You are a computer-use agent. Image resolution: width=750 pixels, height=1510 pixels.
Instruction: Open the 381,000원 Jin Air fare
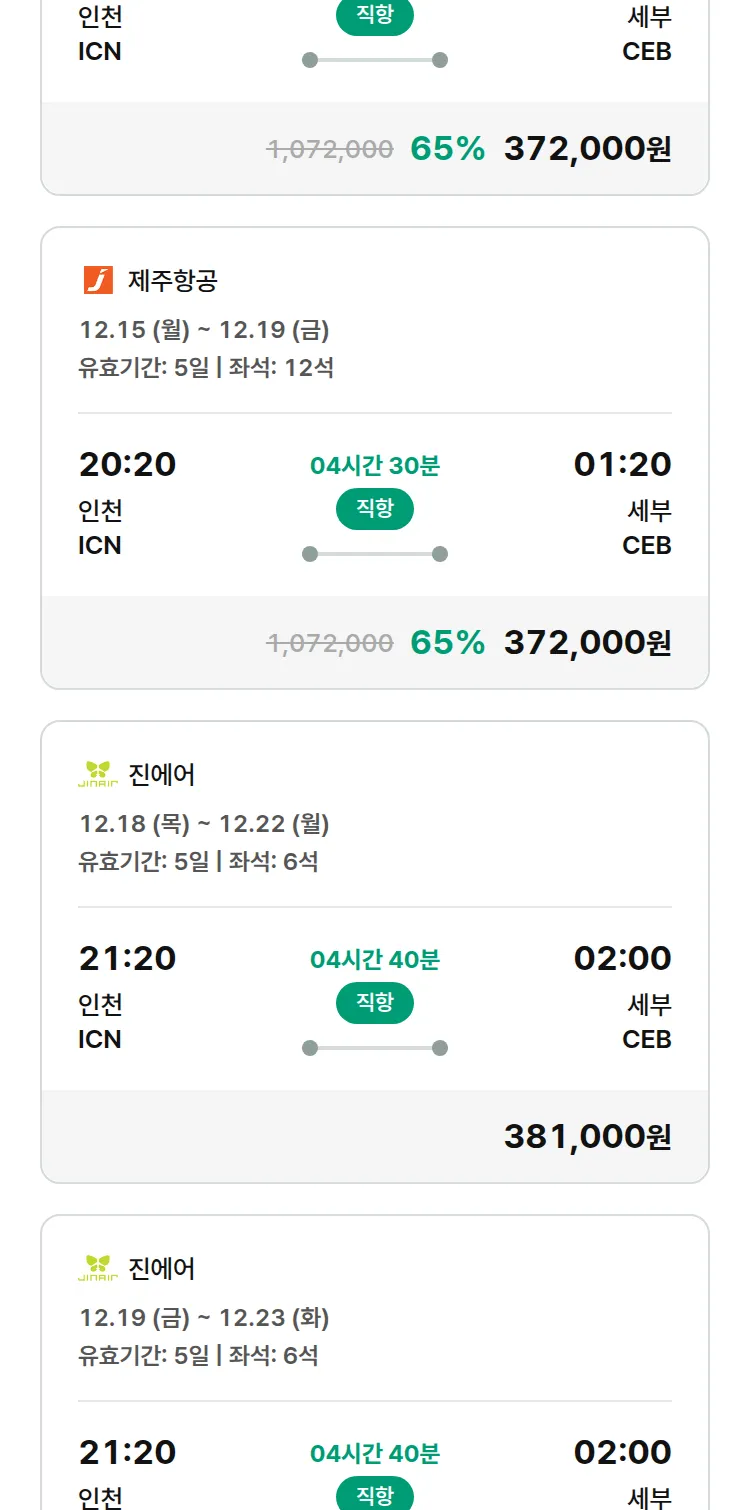(x=587, y=1136)
